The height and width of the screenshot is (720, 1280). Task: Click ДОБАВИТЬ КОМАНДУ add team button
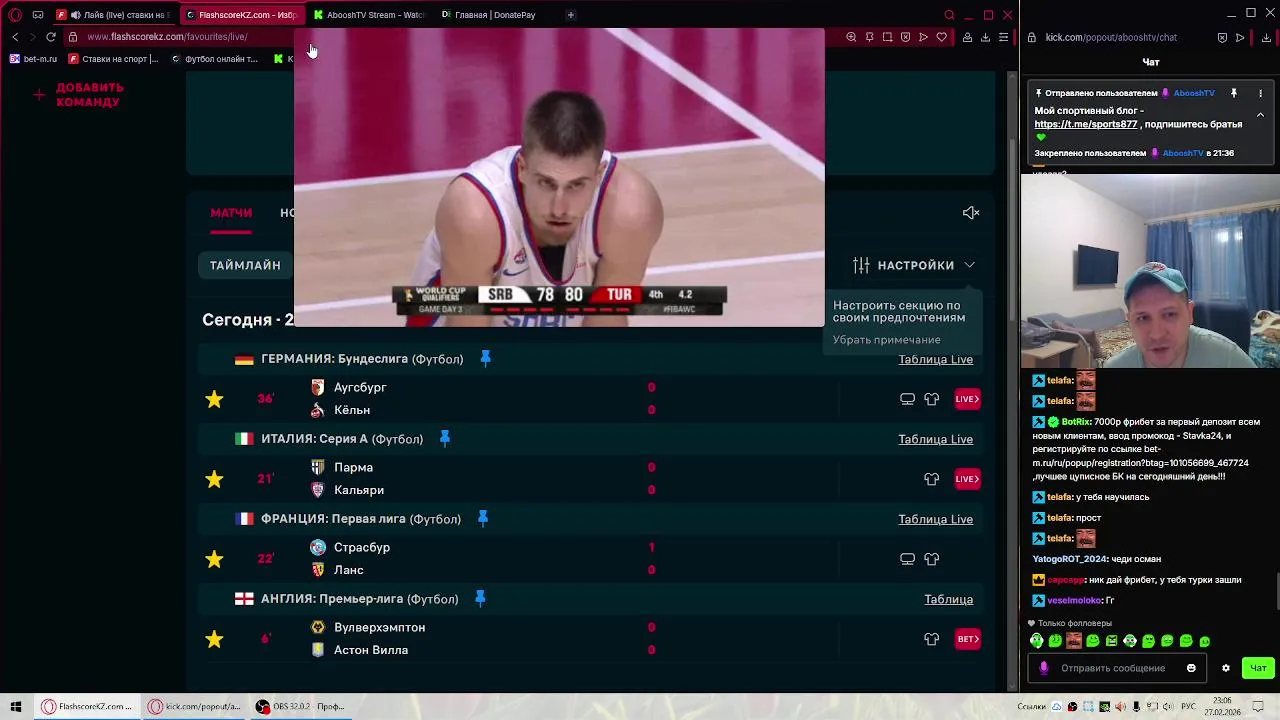click(79, 95)
